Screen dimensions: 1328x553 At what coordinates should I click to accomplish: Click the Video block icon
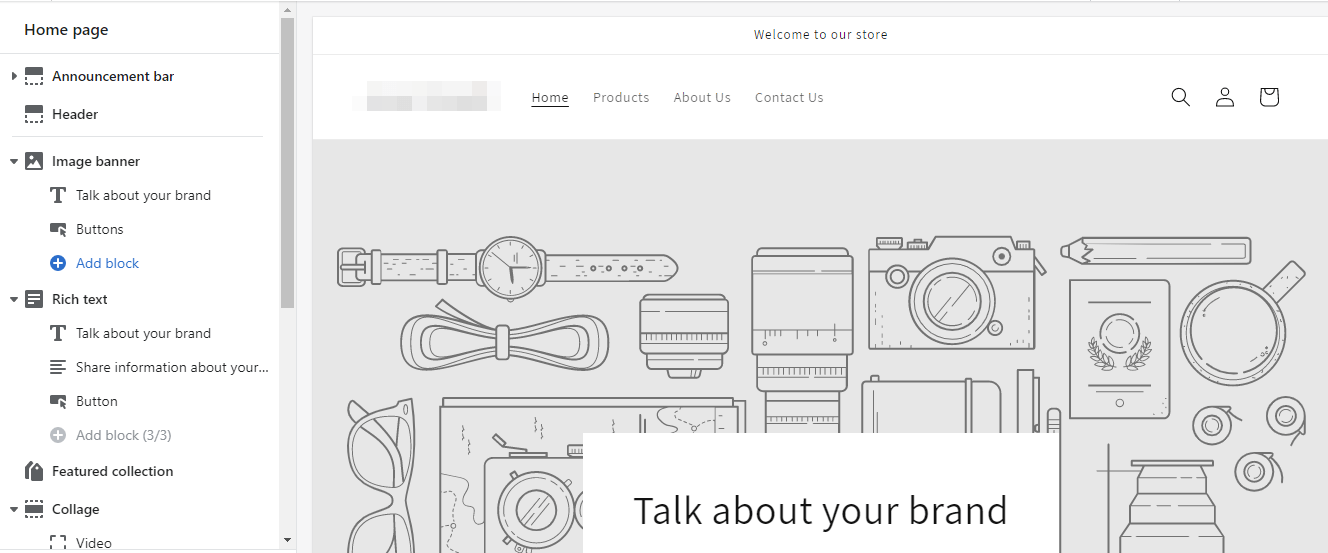tap(58, 543)
